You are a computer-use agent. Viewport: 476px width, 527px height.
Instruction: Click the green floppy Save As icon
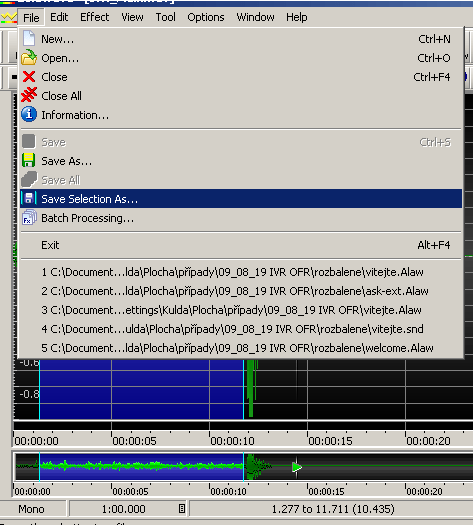coord(29,161)
